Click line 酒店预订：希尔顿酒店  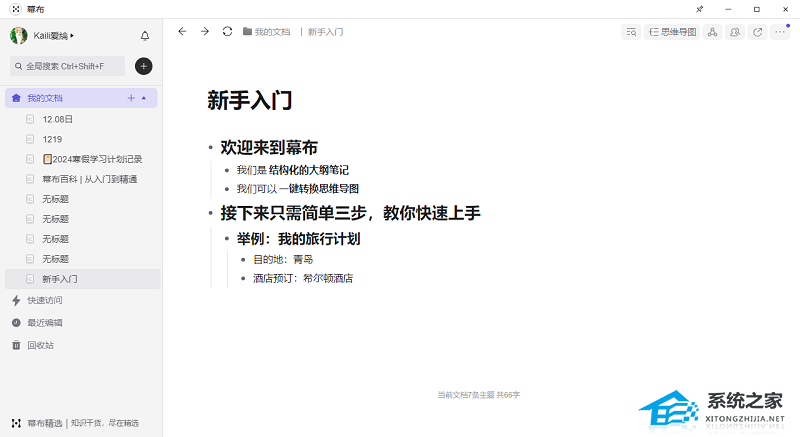coord(303,278)
